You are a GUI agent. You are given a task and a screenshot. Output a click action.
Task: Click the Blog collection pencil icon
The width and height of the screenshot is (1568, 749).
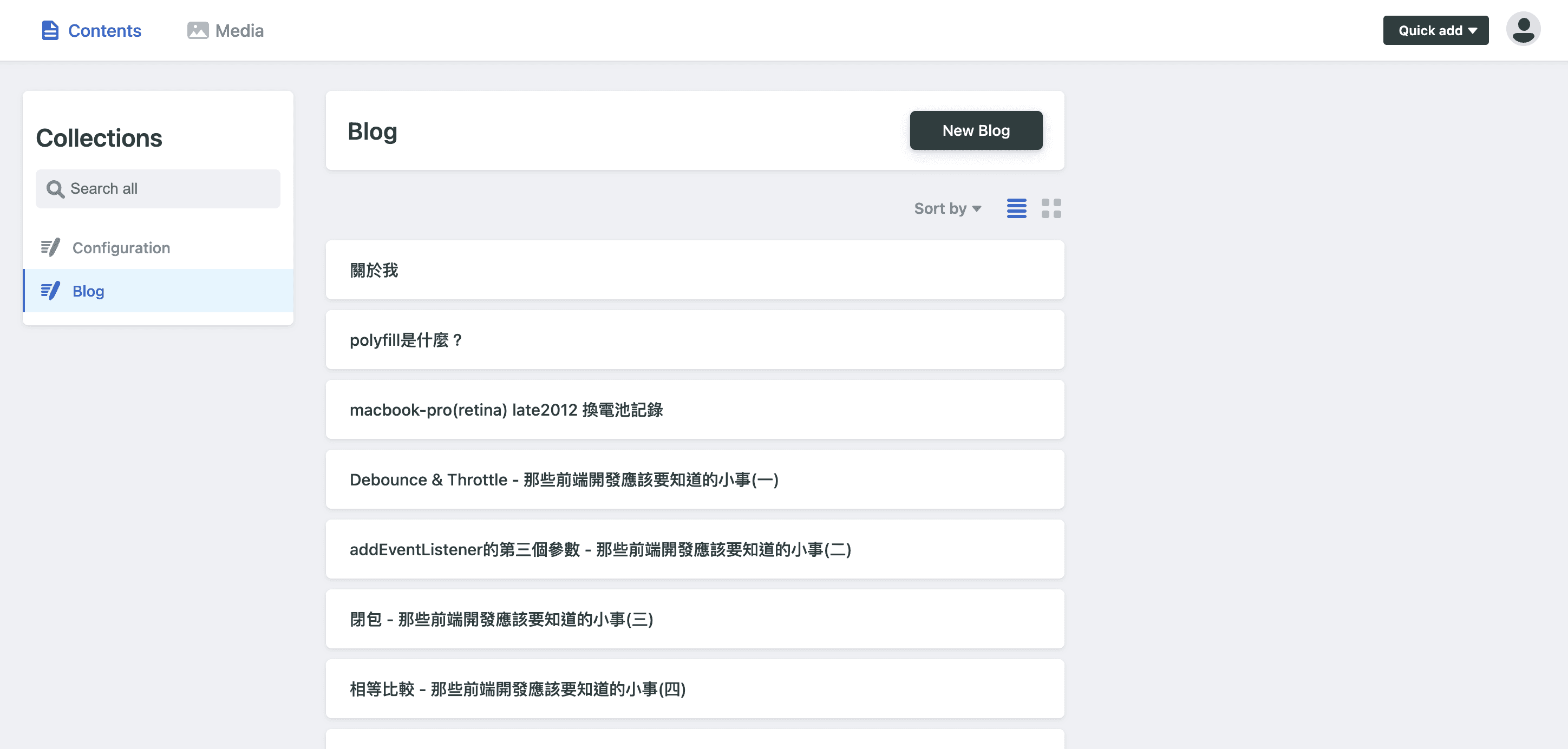click(50, 291)
